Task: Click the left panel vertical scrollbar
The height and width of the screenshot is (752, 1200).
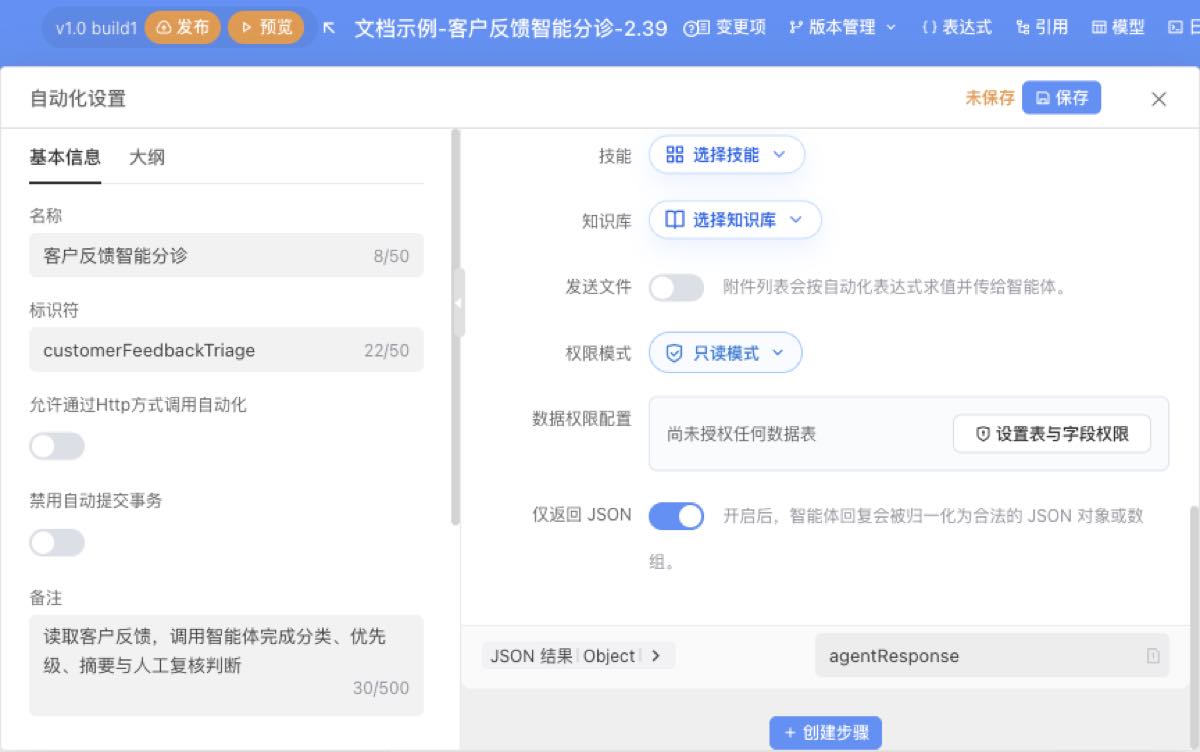Action: click(x=456, y=327)
